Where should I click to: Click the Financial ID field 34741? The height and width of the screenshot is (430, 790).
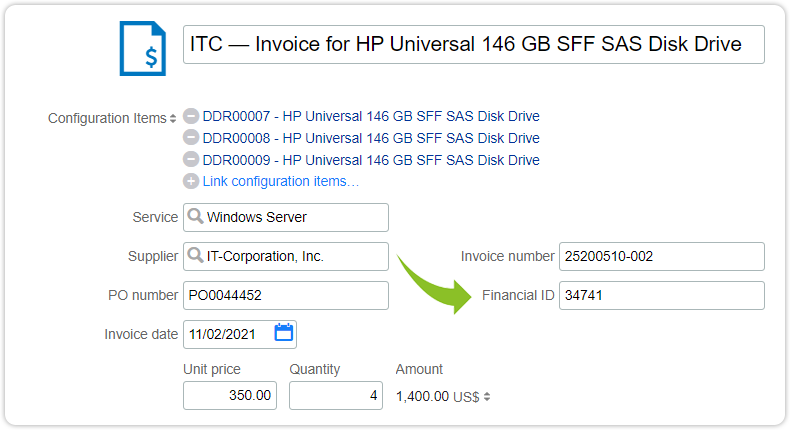[662, 295]
